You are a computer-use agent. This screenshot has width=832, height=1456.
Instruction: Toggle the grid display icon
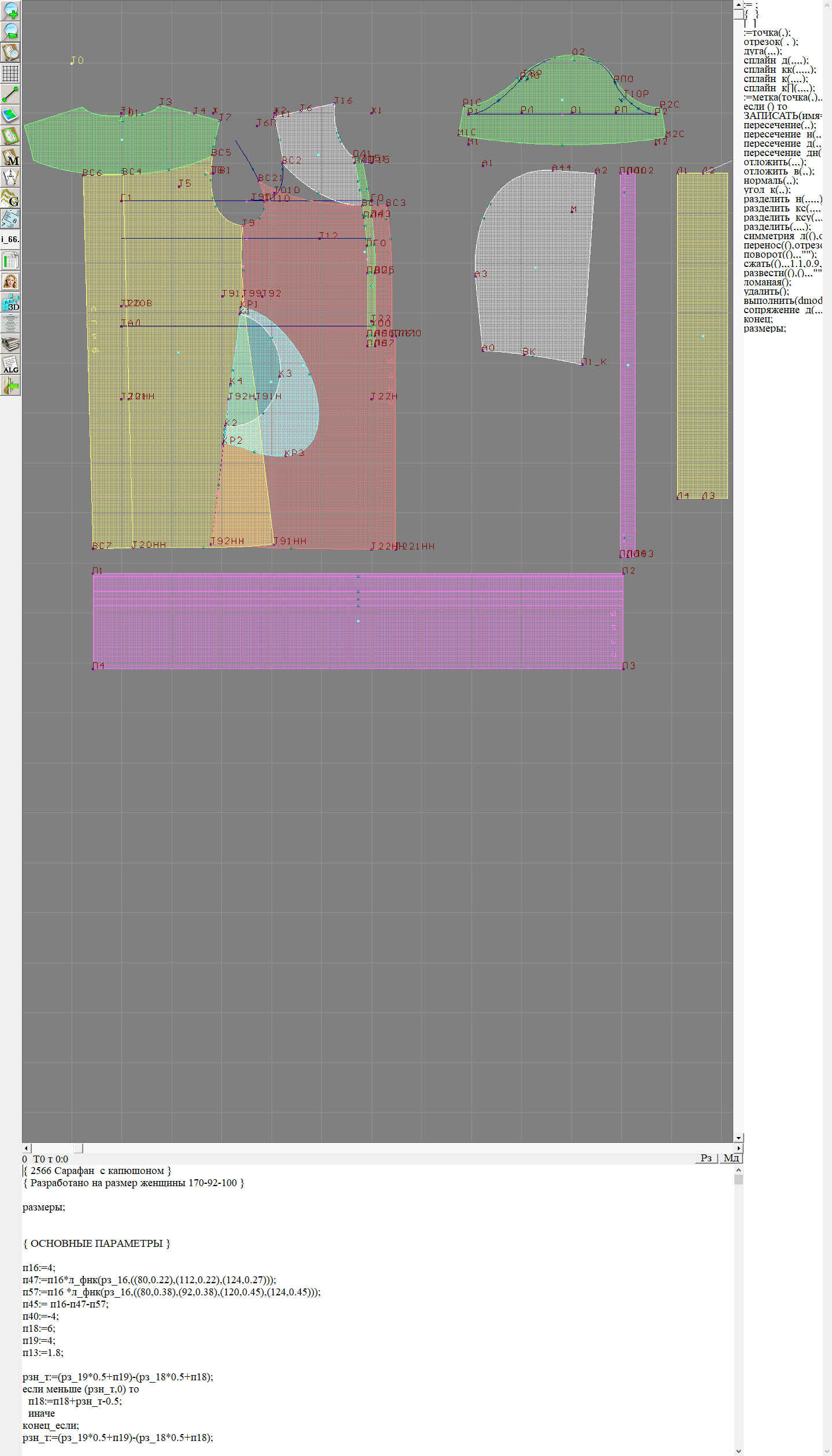(10, 73)
